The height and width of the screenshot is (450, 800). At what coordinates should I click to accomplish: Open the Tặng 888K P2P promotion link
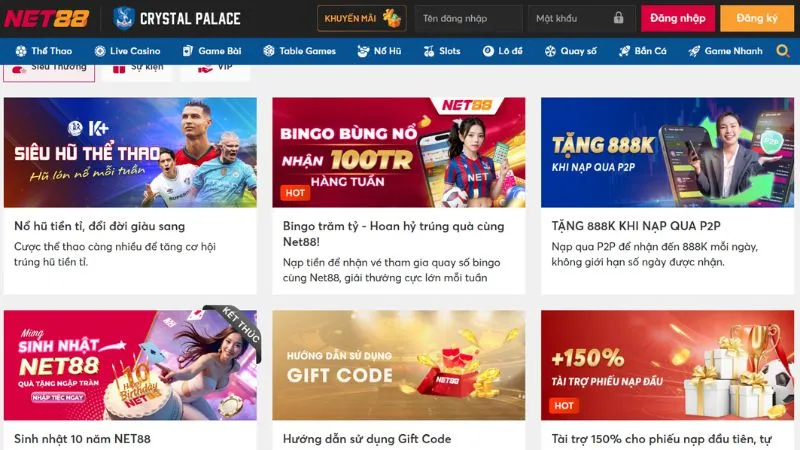pos(636,226)
